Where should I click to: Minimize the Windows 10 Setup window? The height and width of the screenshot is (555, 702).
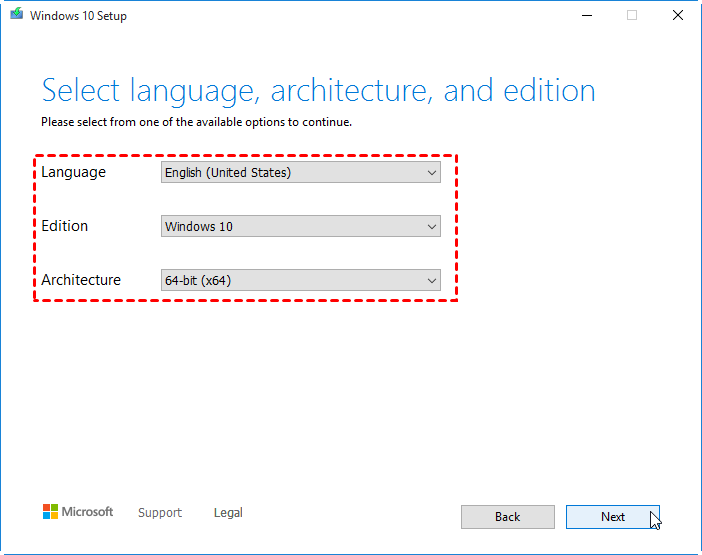(586, 16)
